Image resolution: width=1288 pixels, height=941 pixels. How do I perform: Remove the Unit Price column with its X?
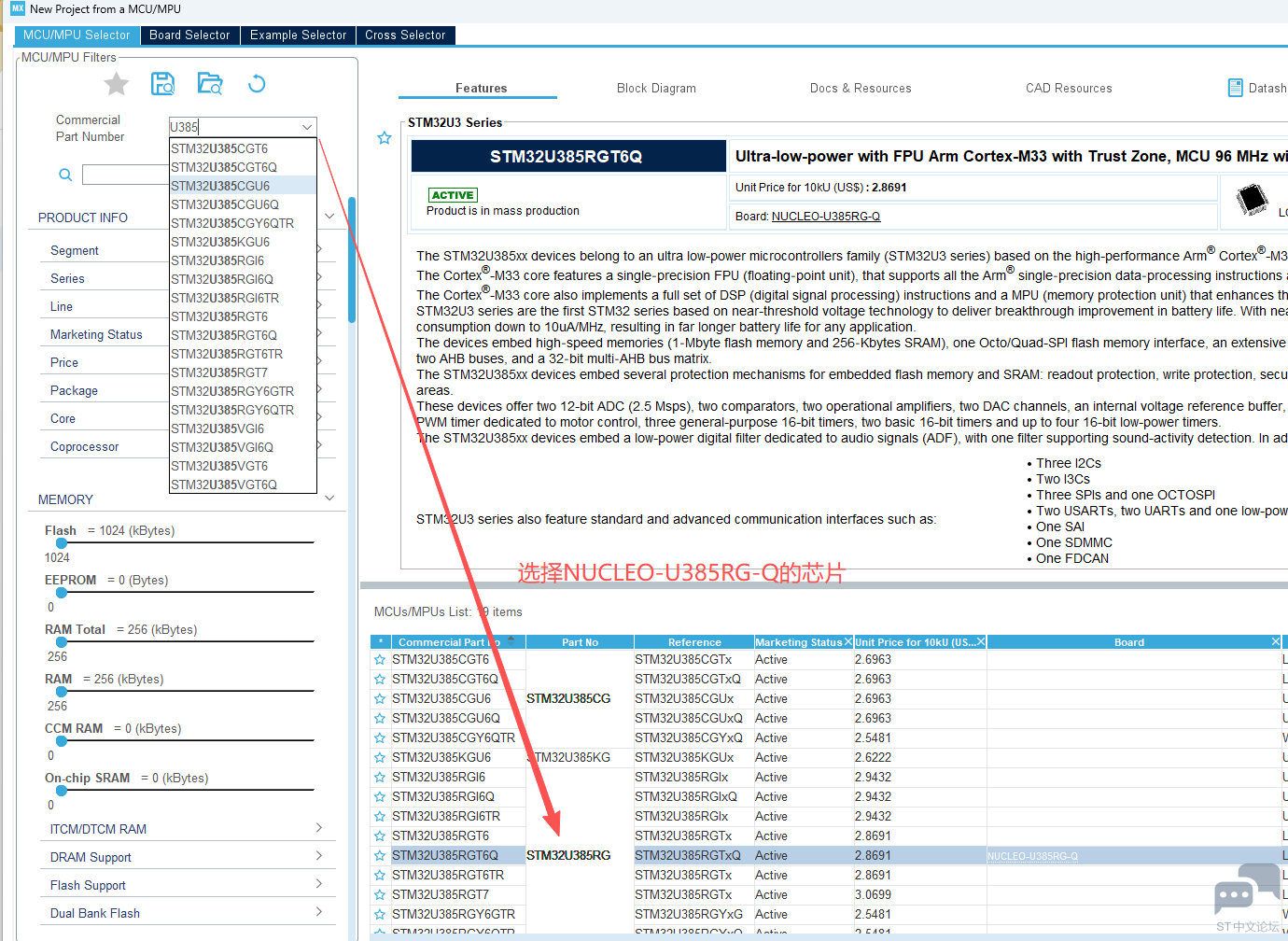981,642
